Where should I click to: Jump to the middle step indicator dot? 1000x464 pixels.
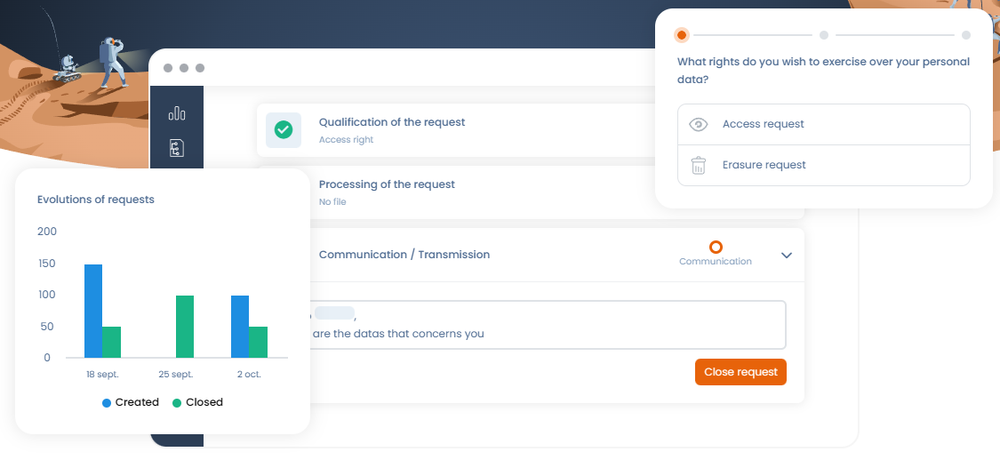tap(824, 35)
